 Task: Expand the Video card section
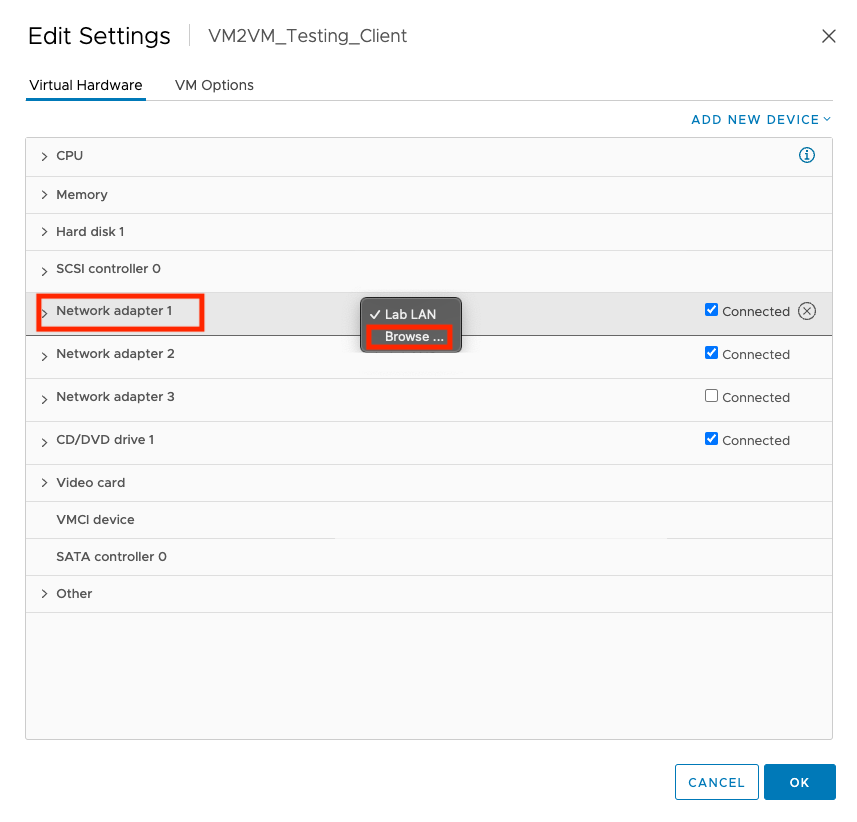(x=44, y=482)
